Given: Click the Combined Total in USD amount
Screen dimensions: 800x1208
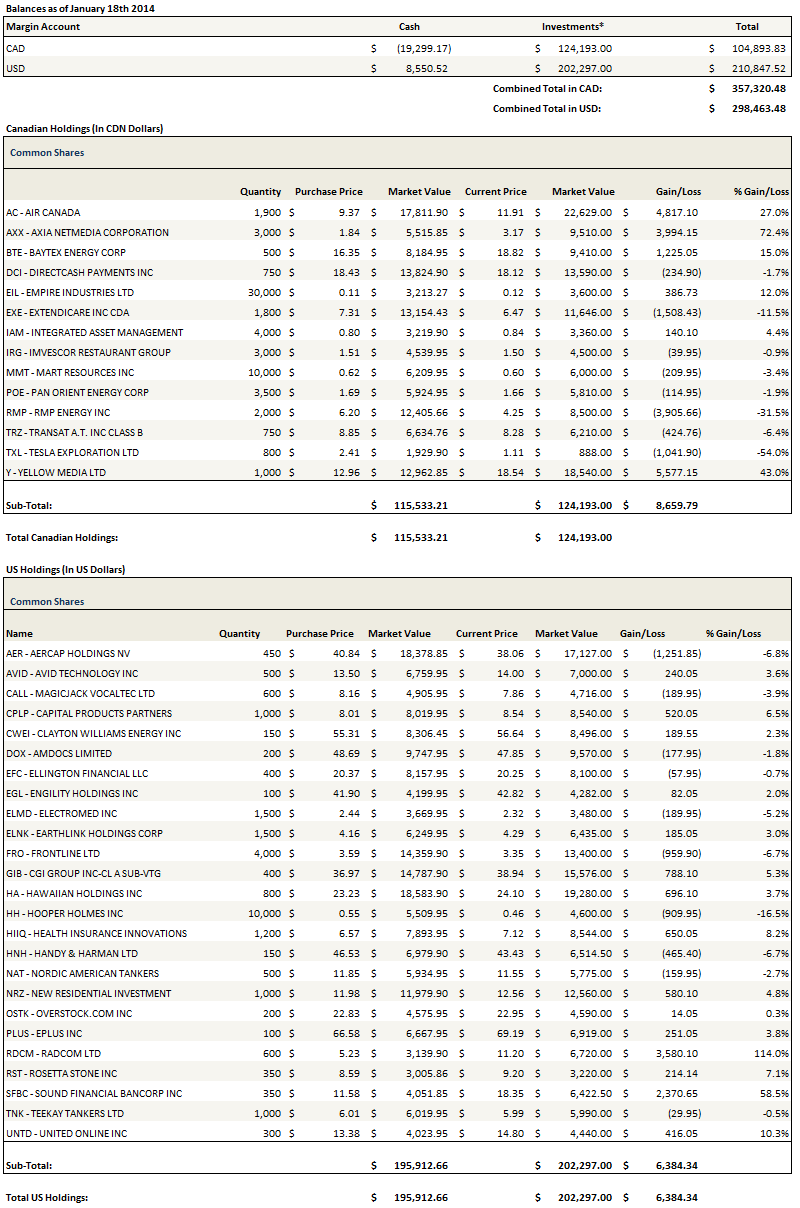Looking at the screenshot, I should pyautogui.click(x=756, y=108).
